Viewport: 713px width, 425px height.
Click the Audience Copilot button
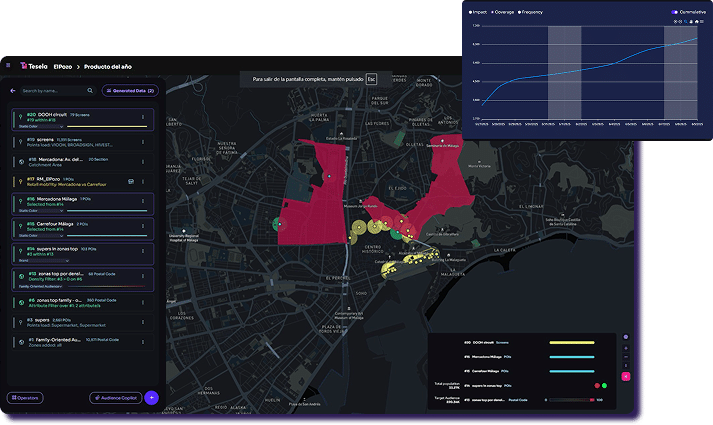point(114,397)
